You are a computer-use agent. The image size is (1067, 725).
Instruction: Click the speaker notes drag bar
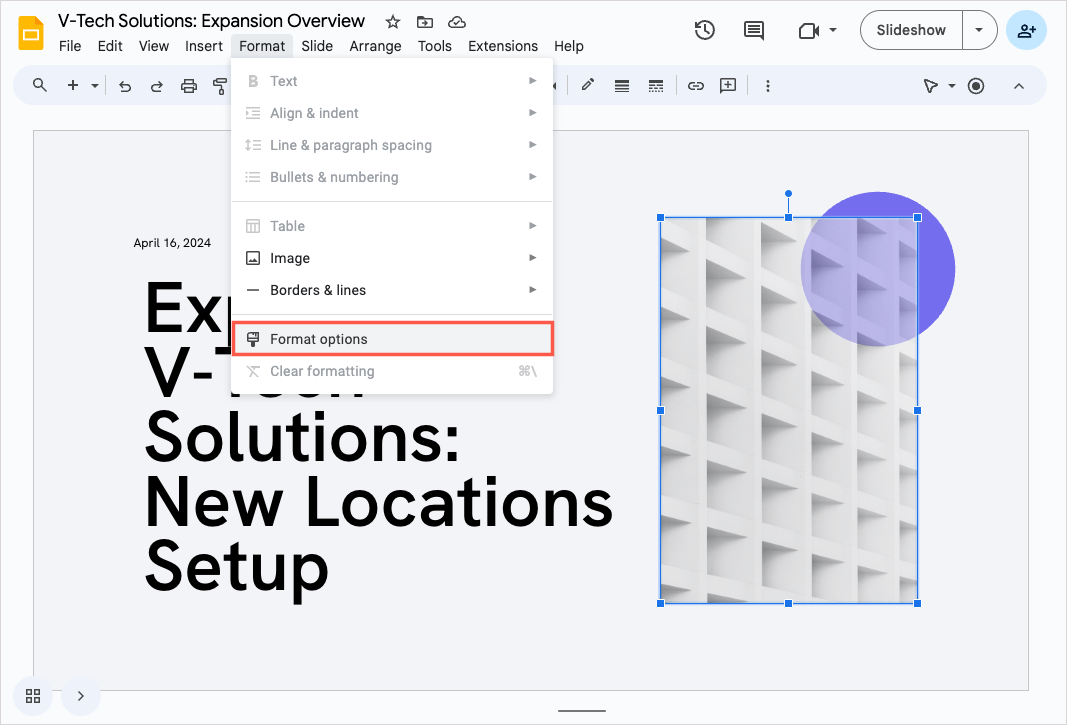point(582,711)
